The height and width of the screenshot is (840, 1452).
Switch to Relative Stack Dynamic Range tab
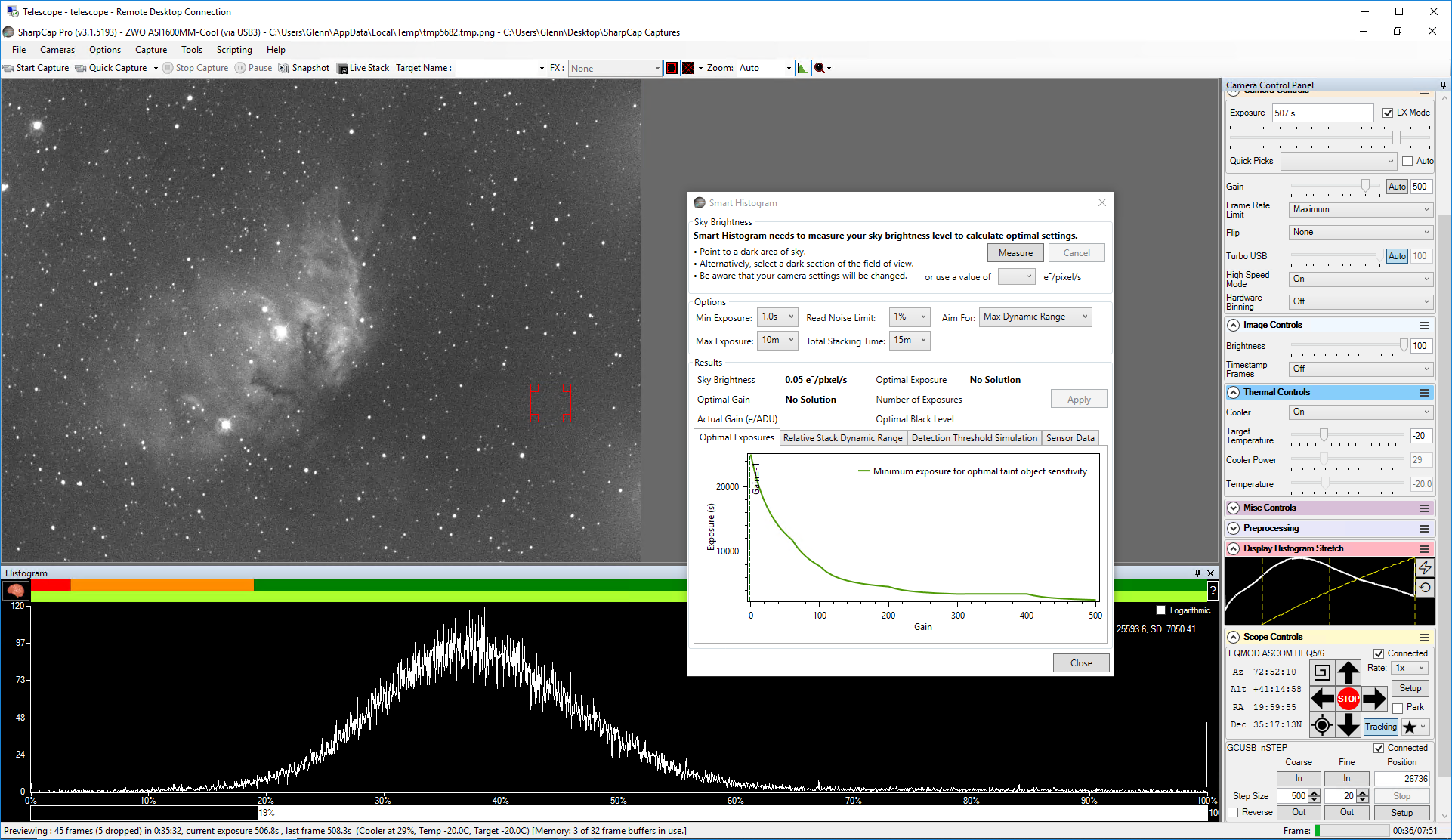pos(842,438)
